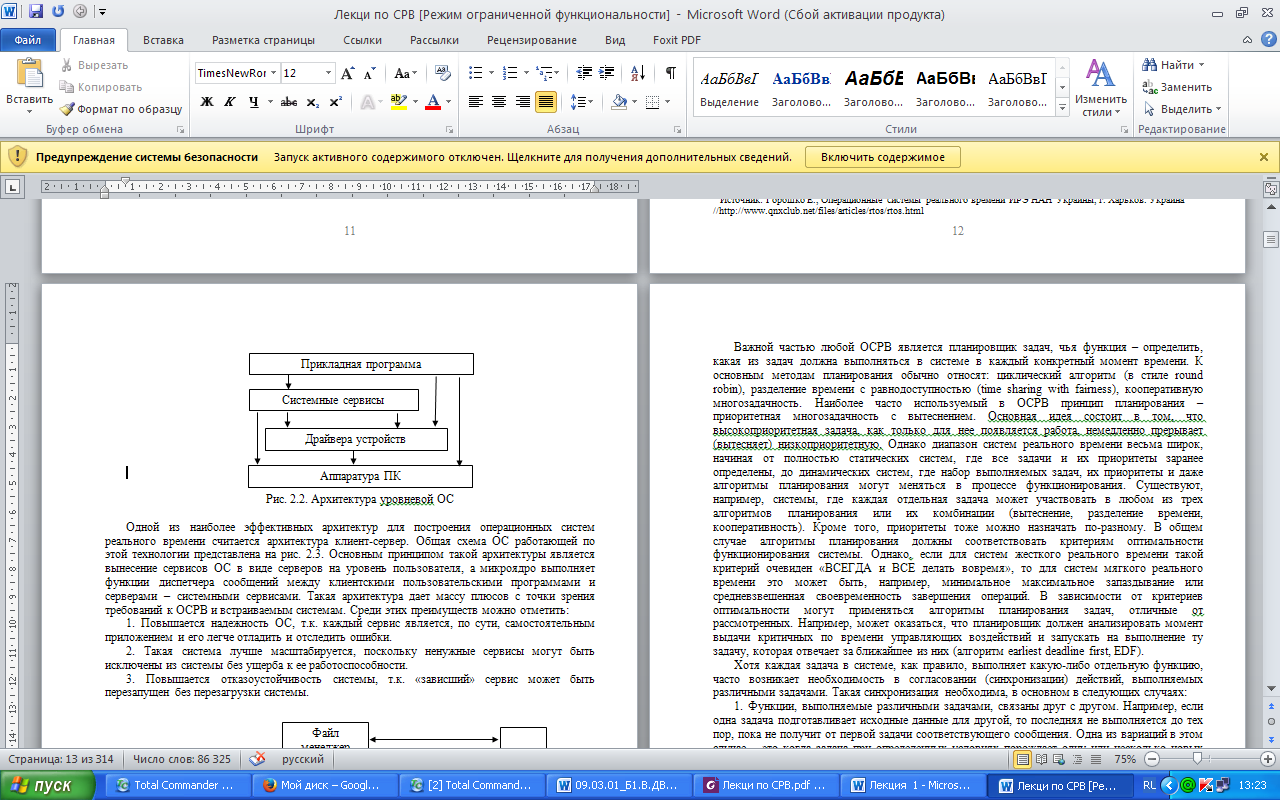The height and width of the screenshot is (800, 1280).
Task: Toggle Italic (К) formatting
Action: tap(229, 102)
